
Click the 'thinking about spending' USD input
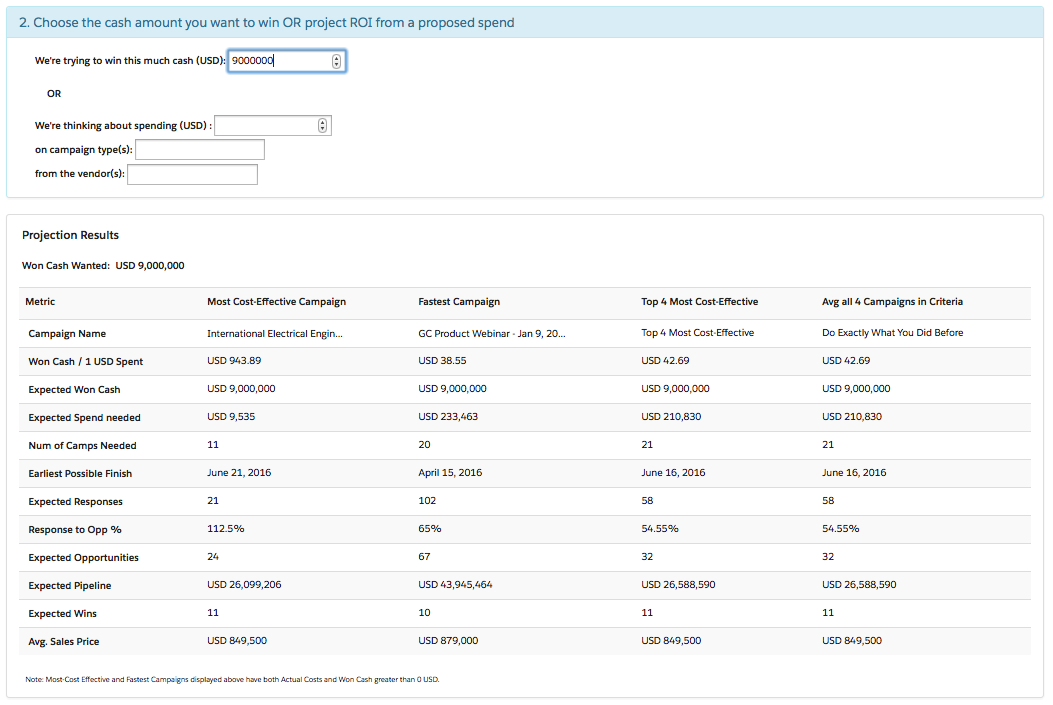(264, 126)
